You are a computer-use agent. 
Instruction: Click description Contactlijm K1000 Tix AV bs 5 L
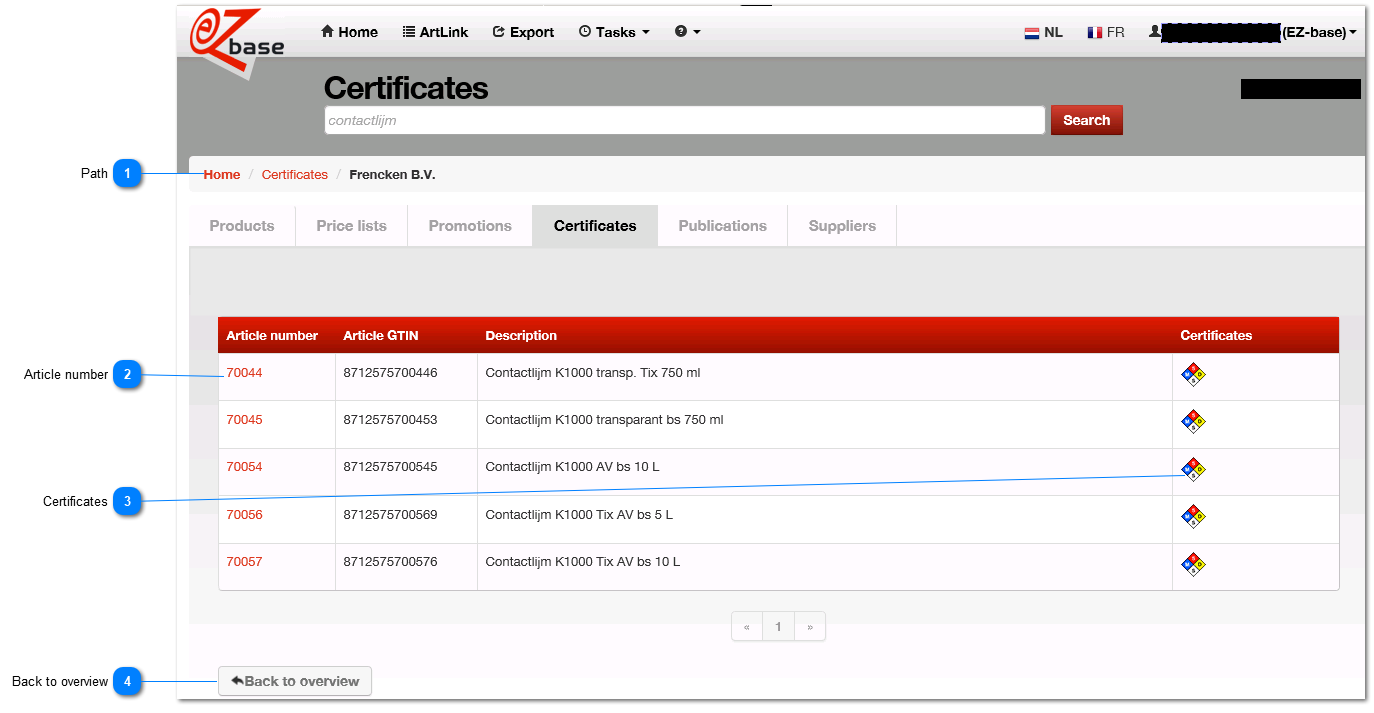tap(579, 514)
